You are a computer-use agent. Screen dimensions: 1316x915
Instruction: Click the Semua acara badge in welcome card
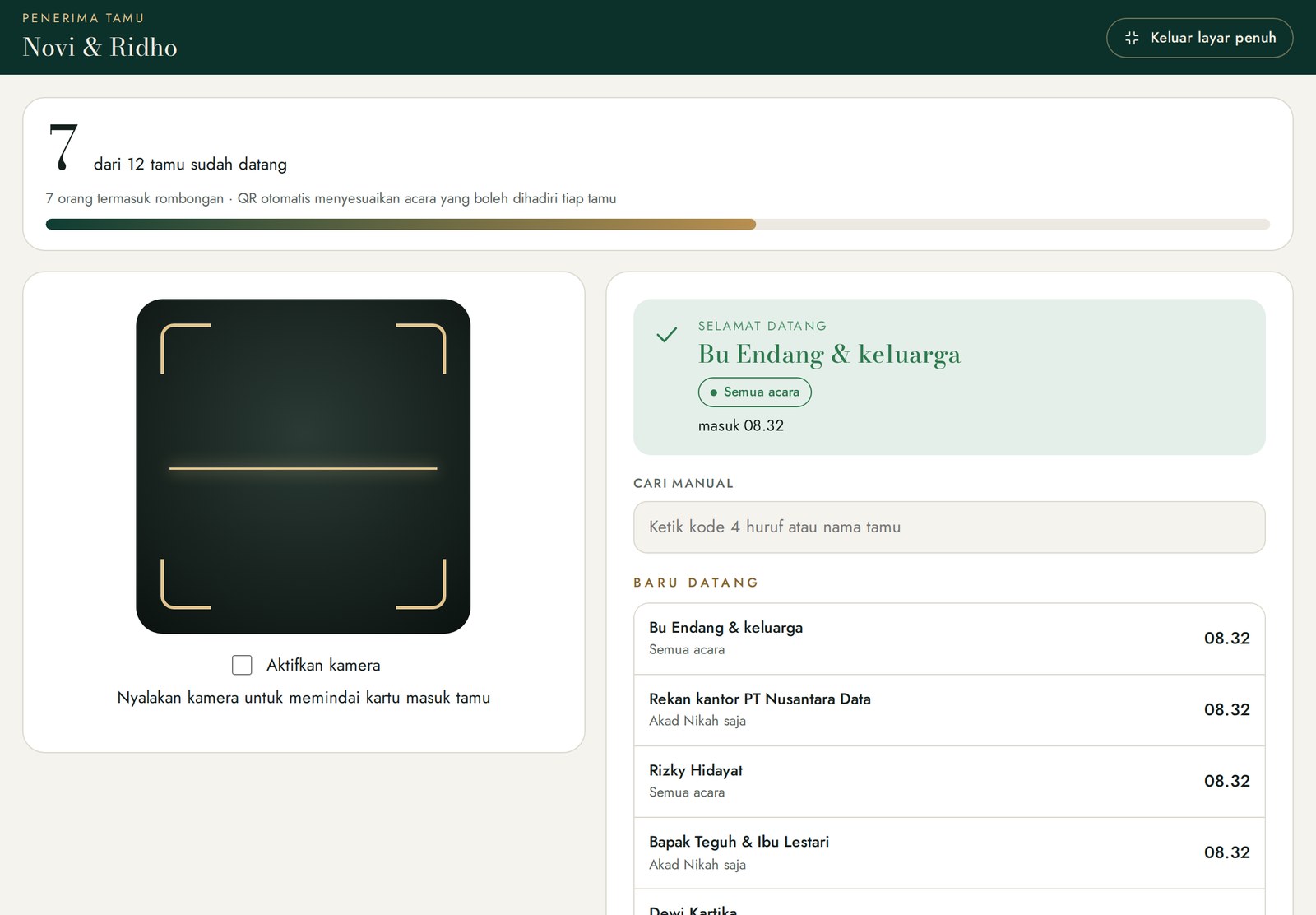click(754, 392)
